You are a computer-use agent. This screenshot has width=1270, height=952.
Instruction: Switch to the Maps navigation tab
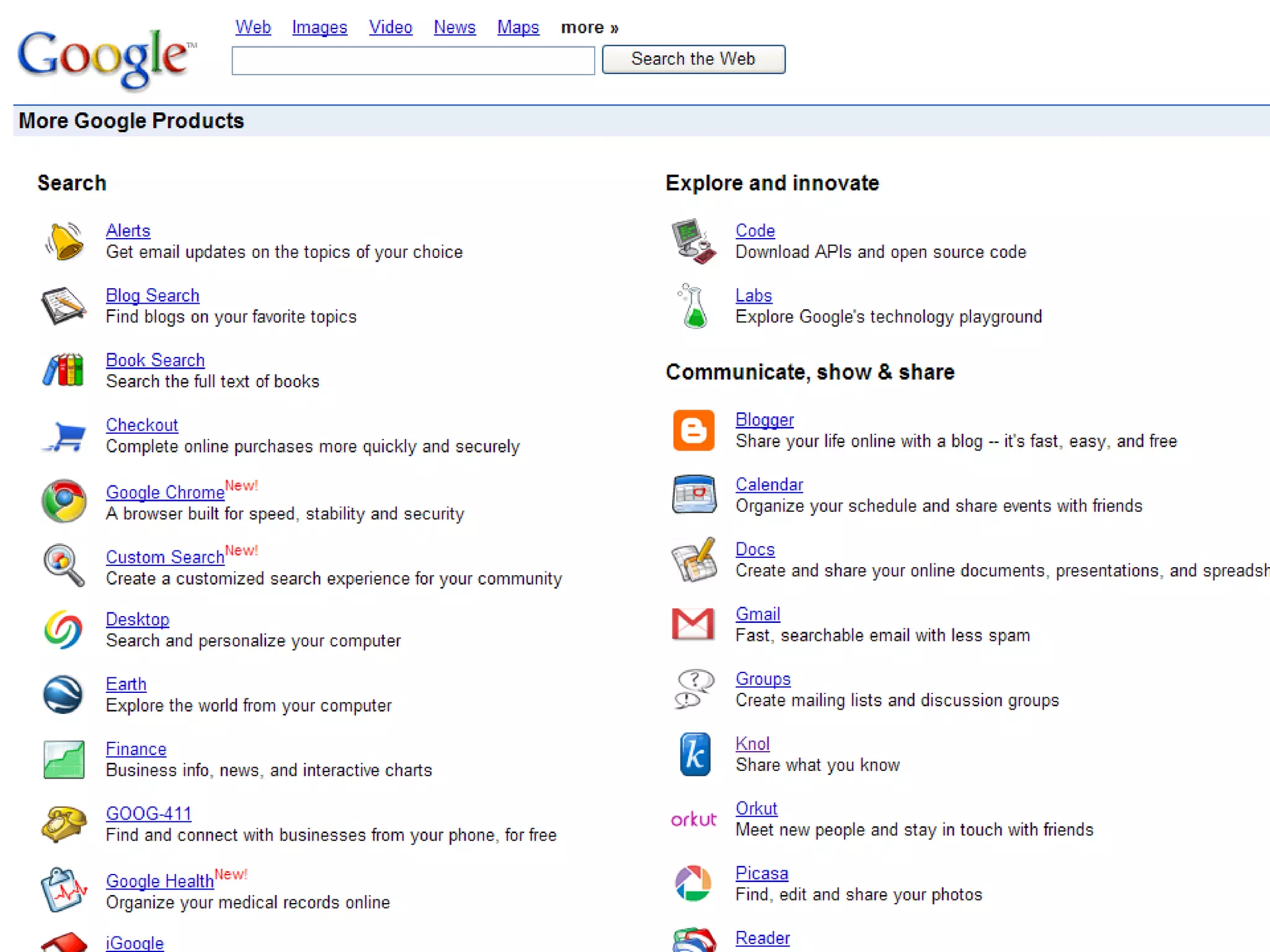pyautogui.click(x=518, y=27)
